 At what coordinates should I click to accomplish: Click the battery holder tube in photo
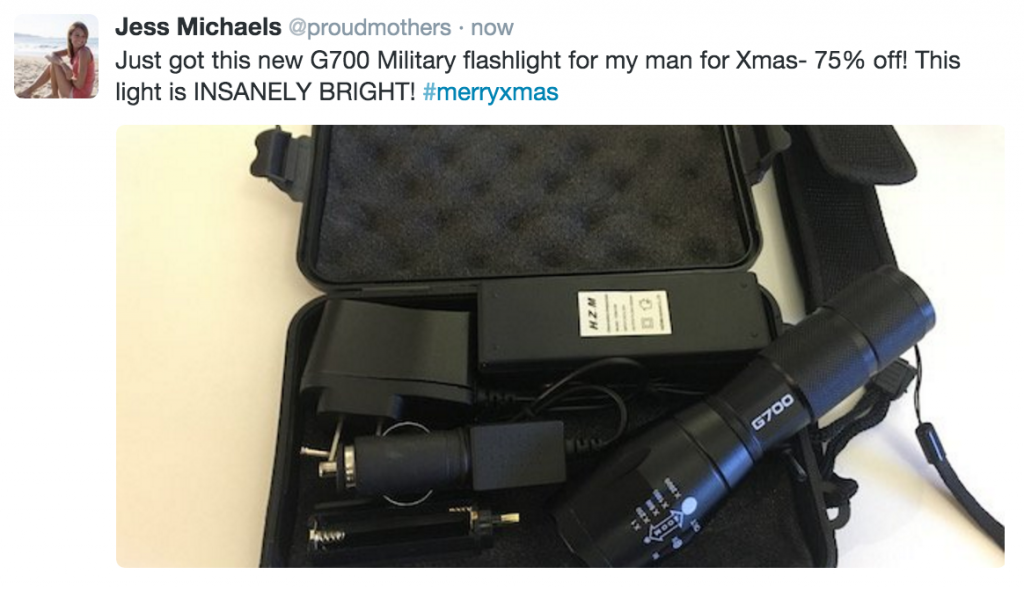[x=411, y=528]
